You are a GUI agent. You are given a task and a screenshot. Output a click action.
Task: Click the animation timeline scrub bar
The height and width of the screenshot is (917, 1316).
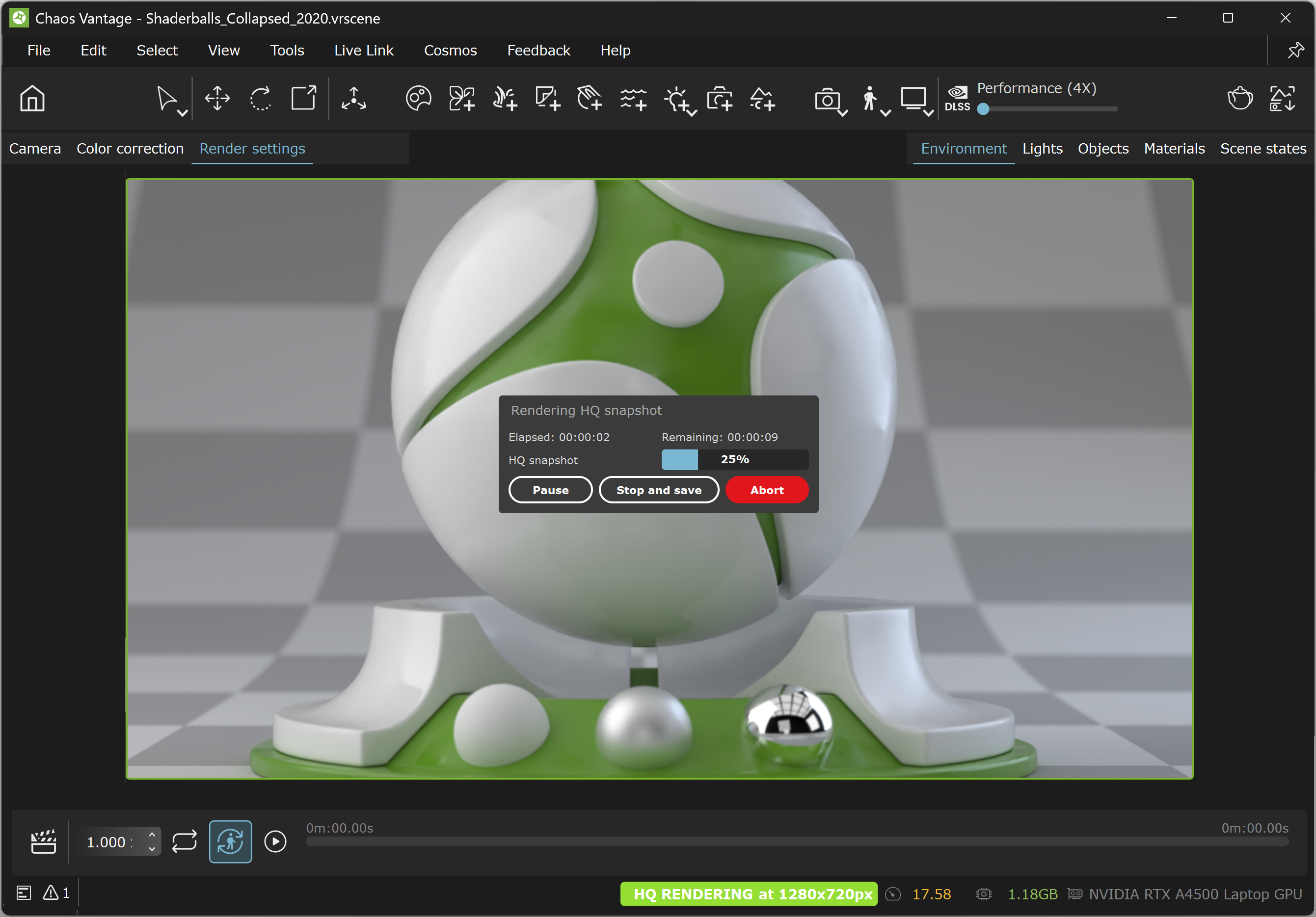tap(797, 841)
